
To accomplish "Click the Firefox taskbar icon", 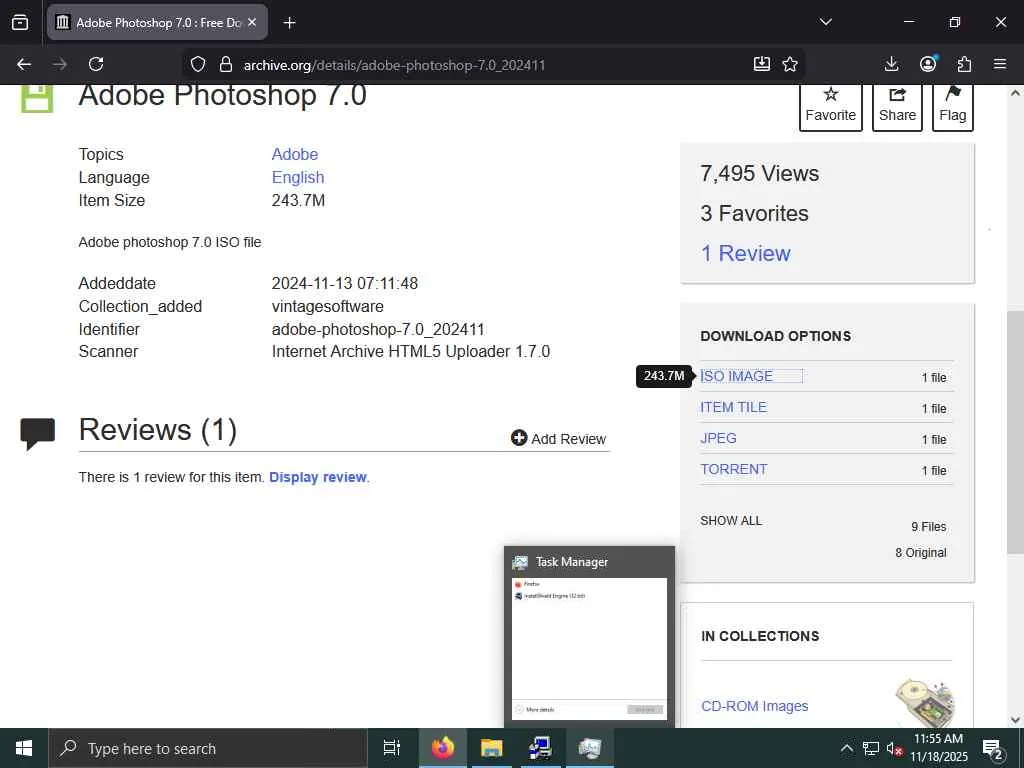I will (x=443, y=748).
